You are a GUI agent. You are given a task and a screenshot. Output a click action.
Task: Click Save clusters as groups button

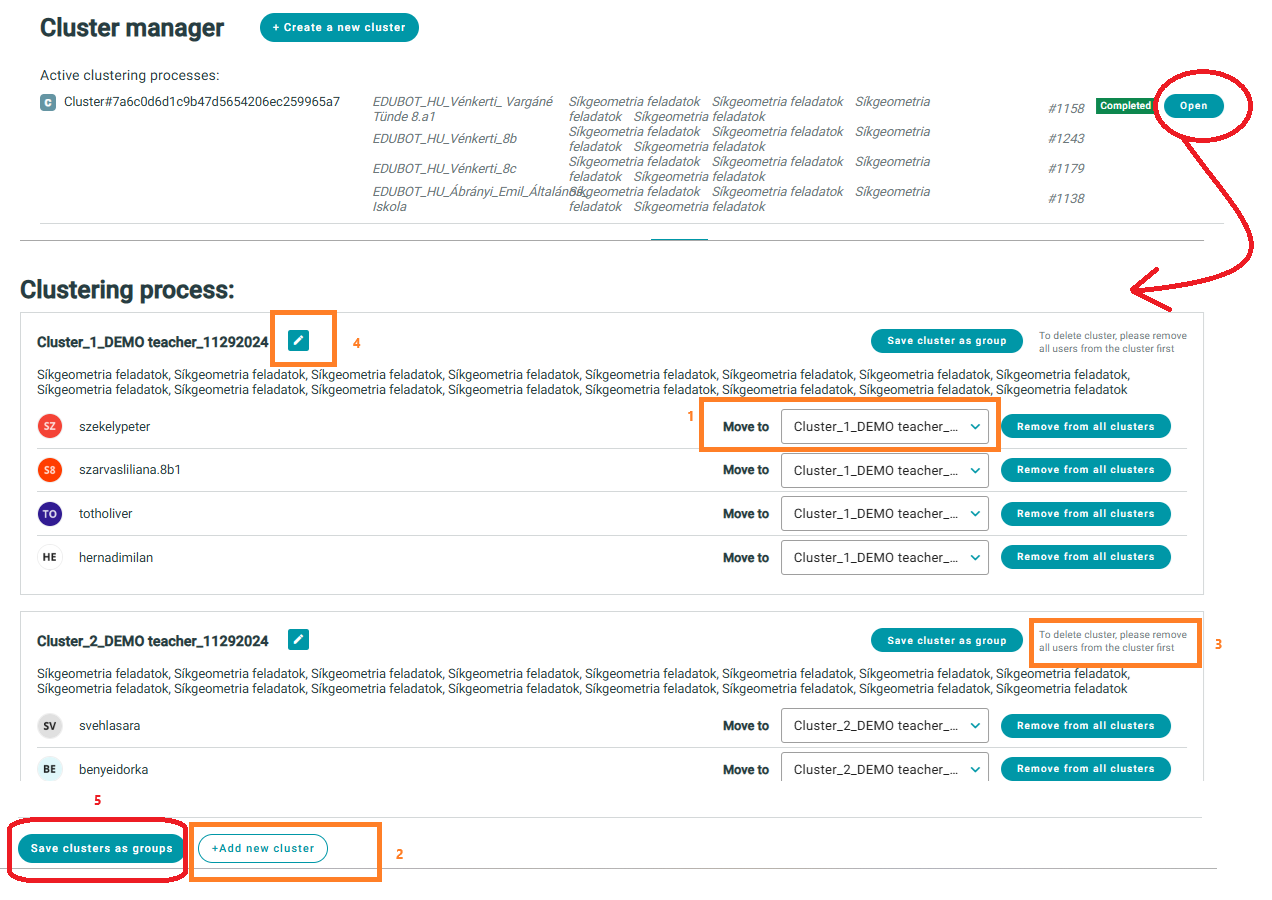pyautogui.click(x=101, y=849)
